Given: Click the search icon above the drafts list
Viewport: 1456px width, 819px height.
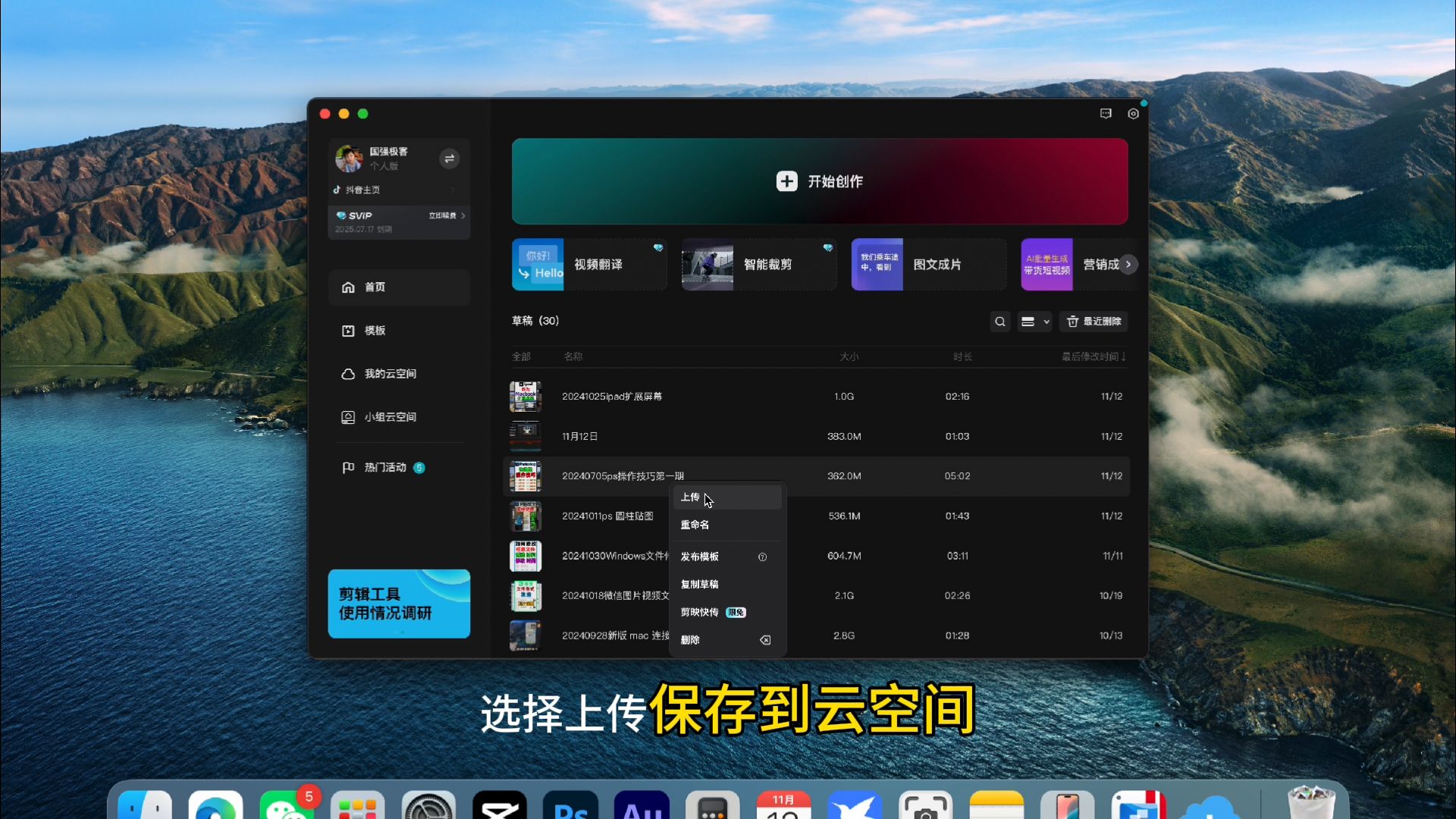Looking at the screenshot, I should click(1000, 322).
